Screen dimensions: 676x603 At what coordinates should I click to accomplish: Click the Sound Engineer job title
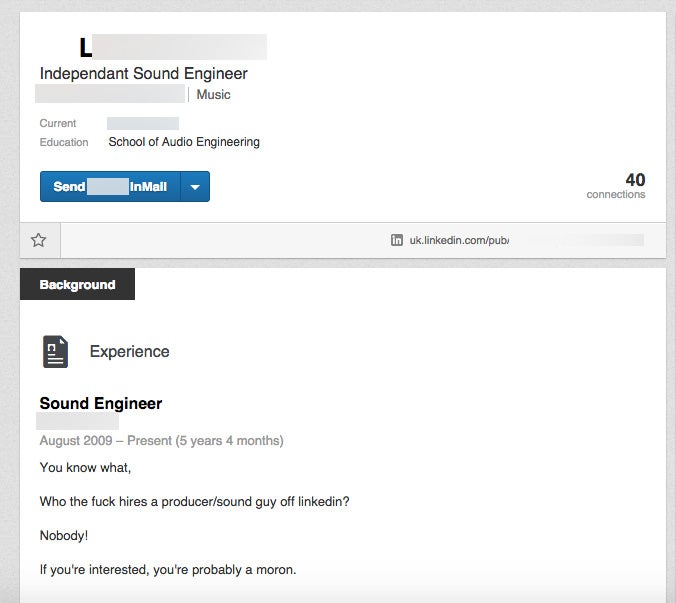pyautogui.click(x=100, y=404)
